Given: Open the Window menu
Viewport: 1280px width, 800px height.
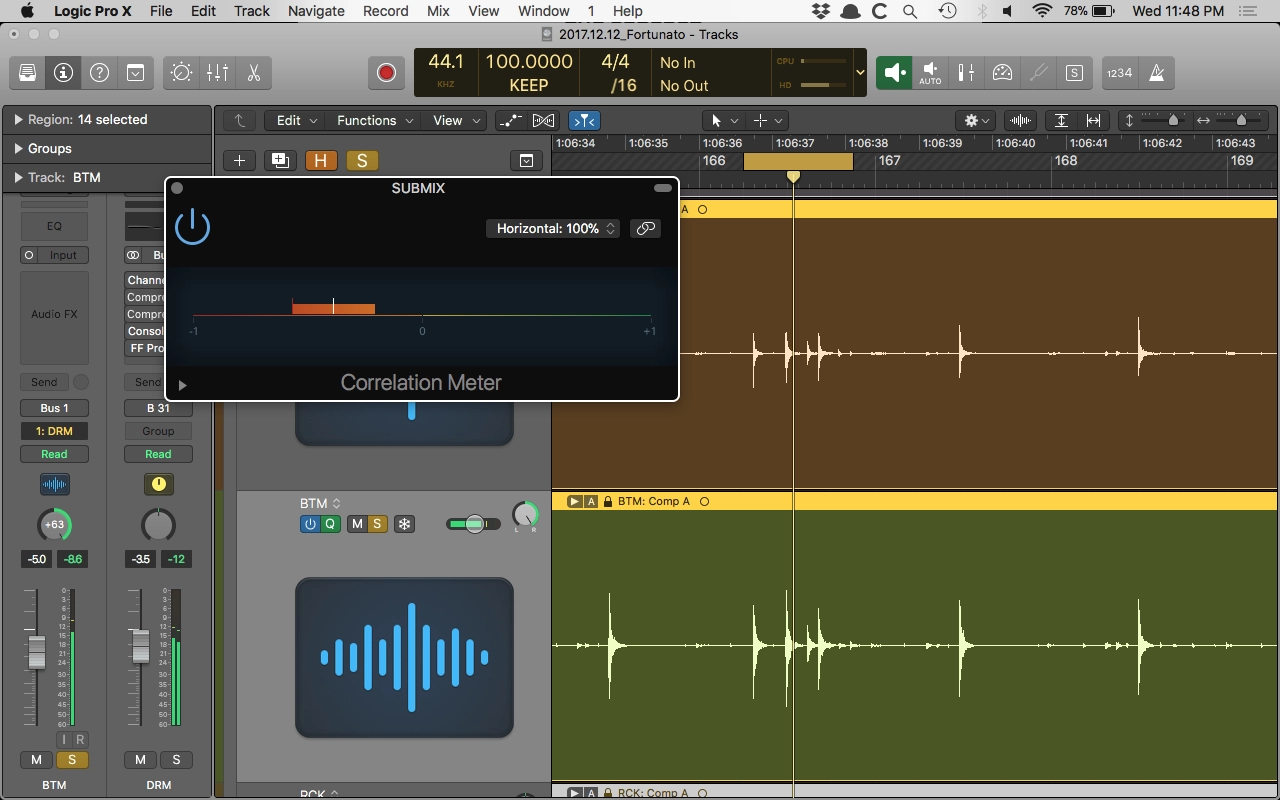Looking at the screenshot, I should point(544,11).
